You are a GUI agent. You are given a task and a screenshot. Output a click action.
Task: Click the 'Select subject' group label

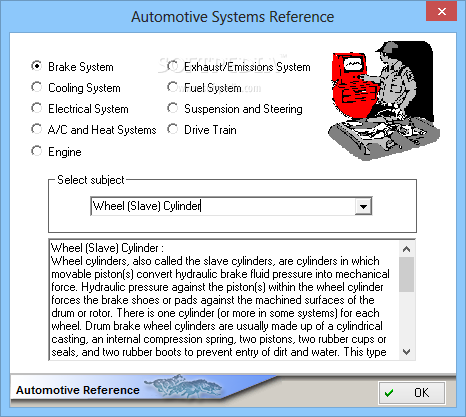click(x=91, y=180)
